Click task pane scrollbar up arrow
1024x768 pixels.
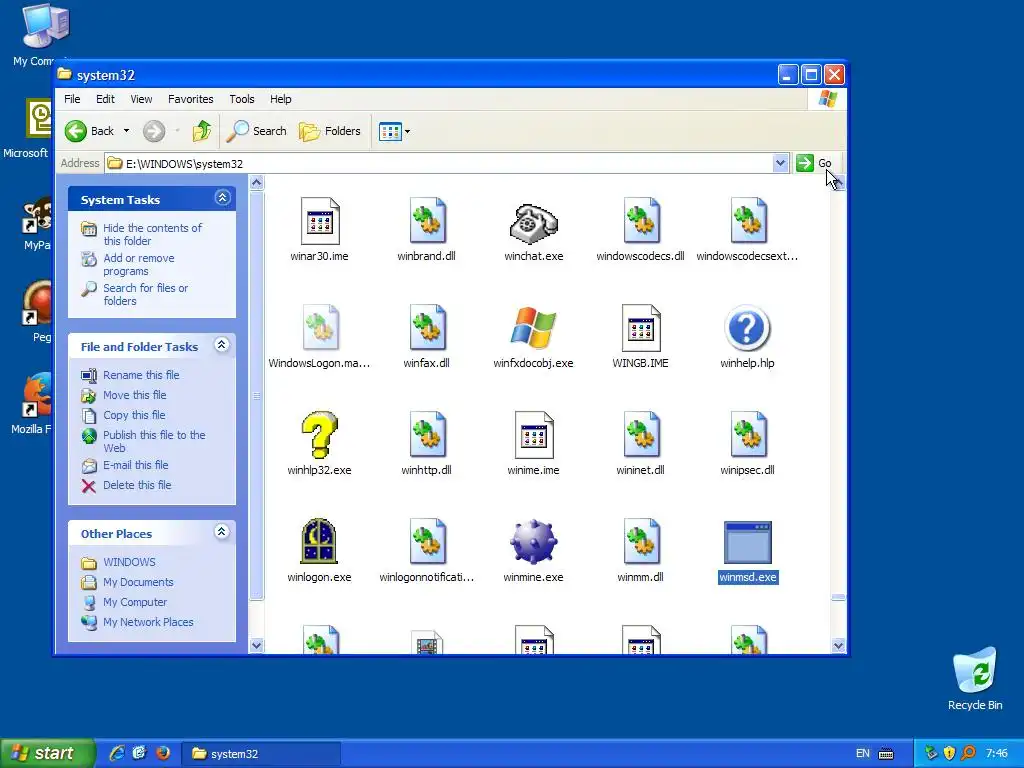[x=257, y=183]
